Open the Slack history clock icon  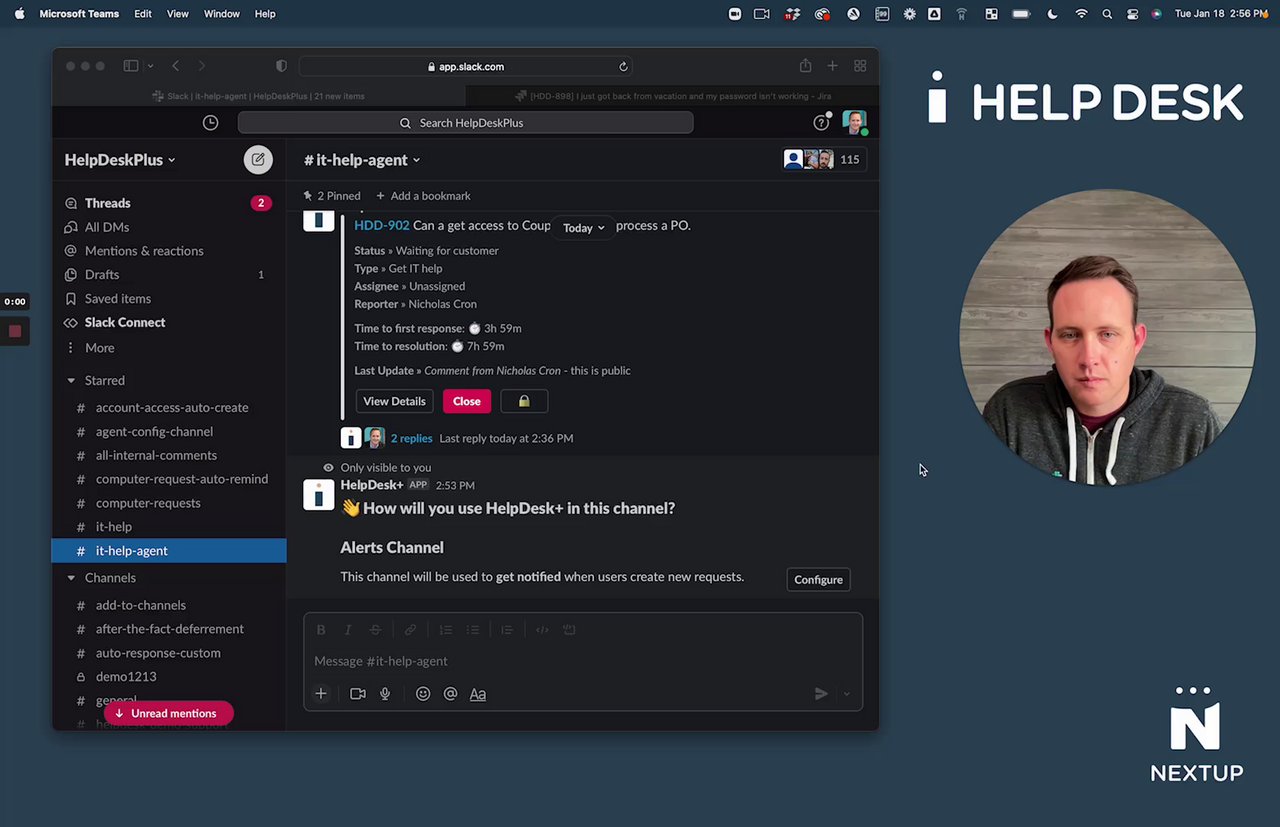point(210,122)
